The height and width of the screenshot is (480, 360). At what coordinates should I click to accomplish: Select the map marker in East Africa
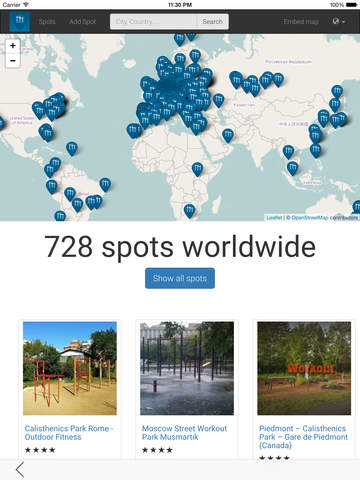197,169
